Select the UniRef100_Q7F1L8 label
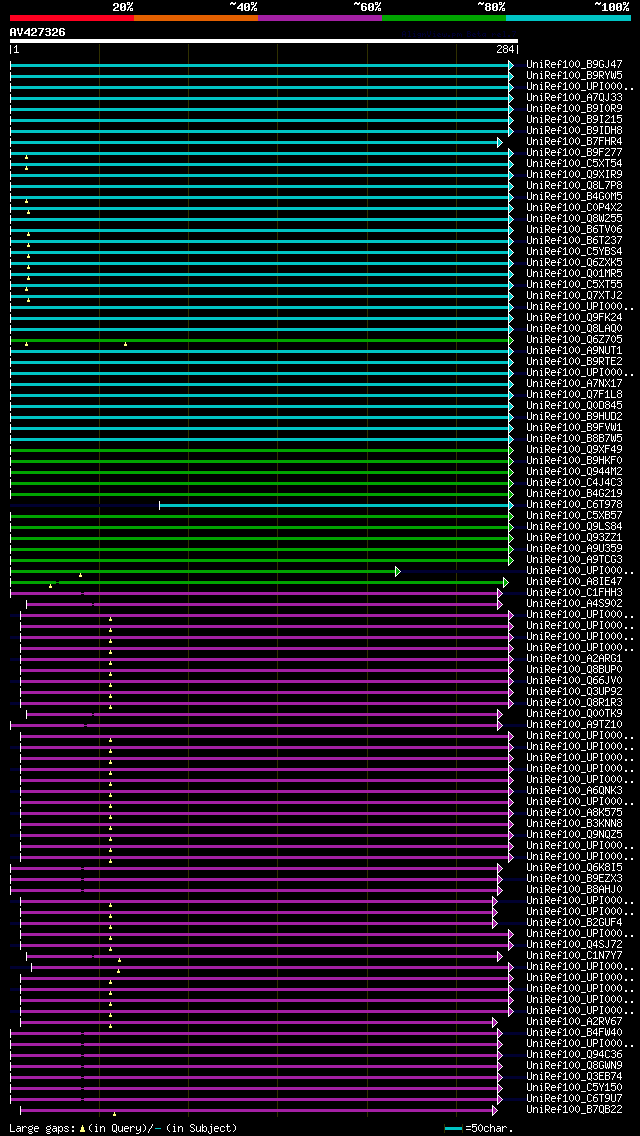The image size is (640, 1136). [574, 394]
